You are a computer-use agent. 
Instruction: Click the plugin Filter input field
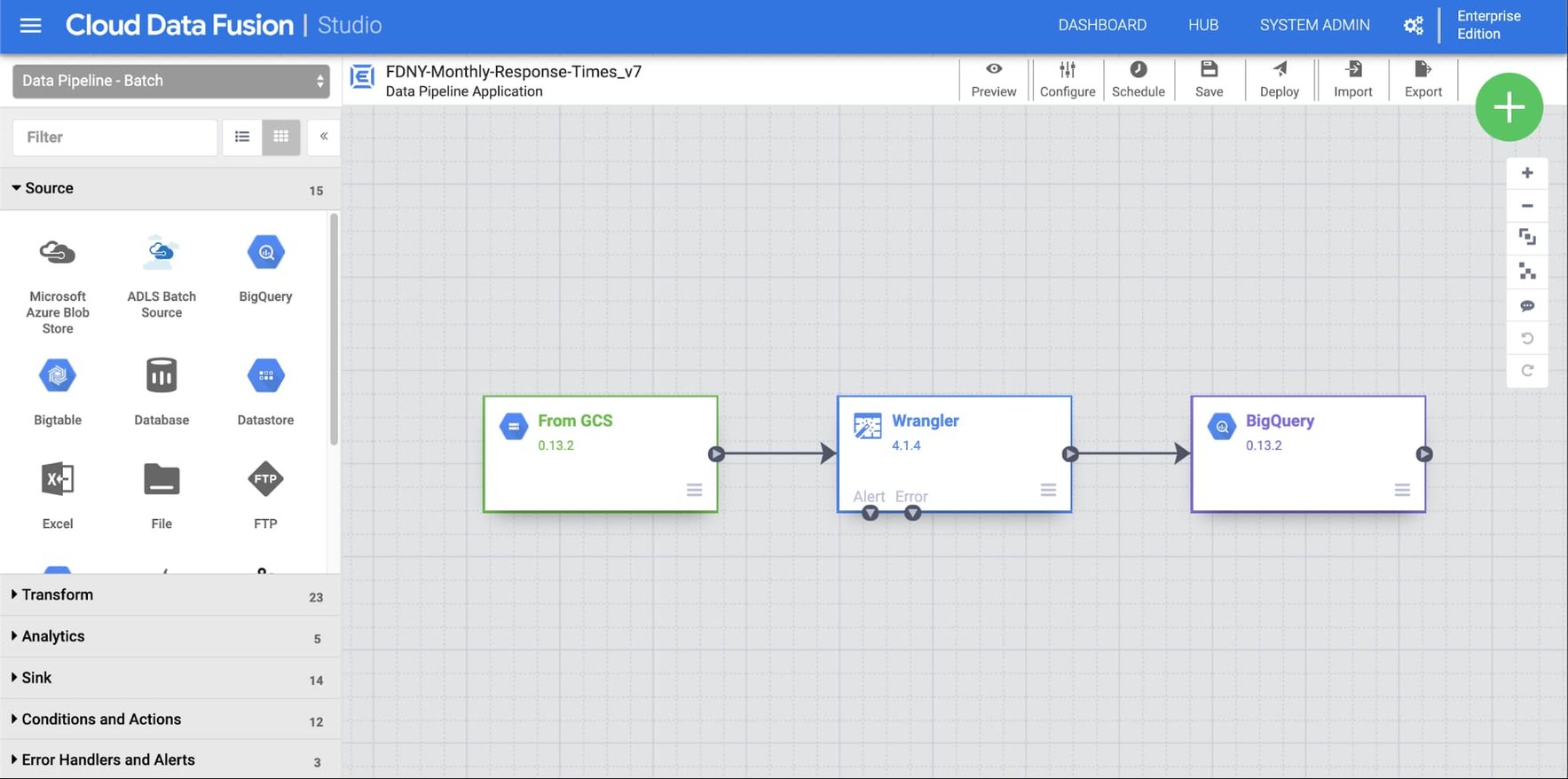pos(115,137)
